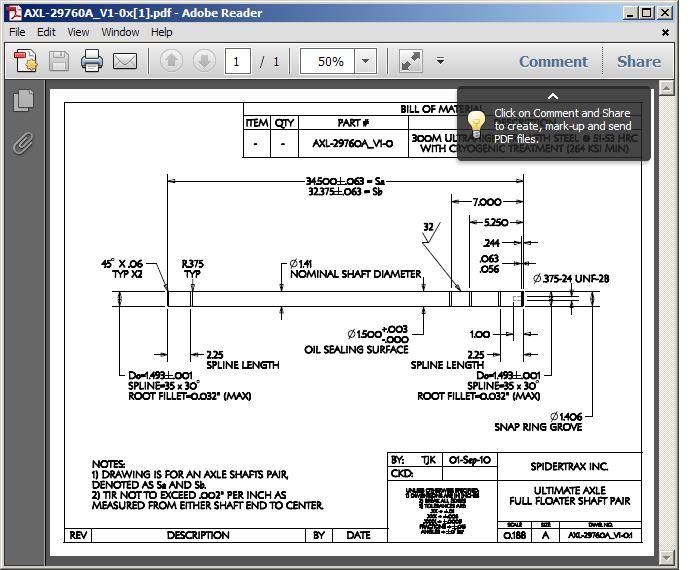Open the Comment pane
The image size is (693, 570).
pyautogui.click(x=553, y=62)
